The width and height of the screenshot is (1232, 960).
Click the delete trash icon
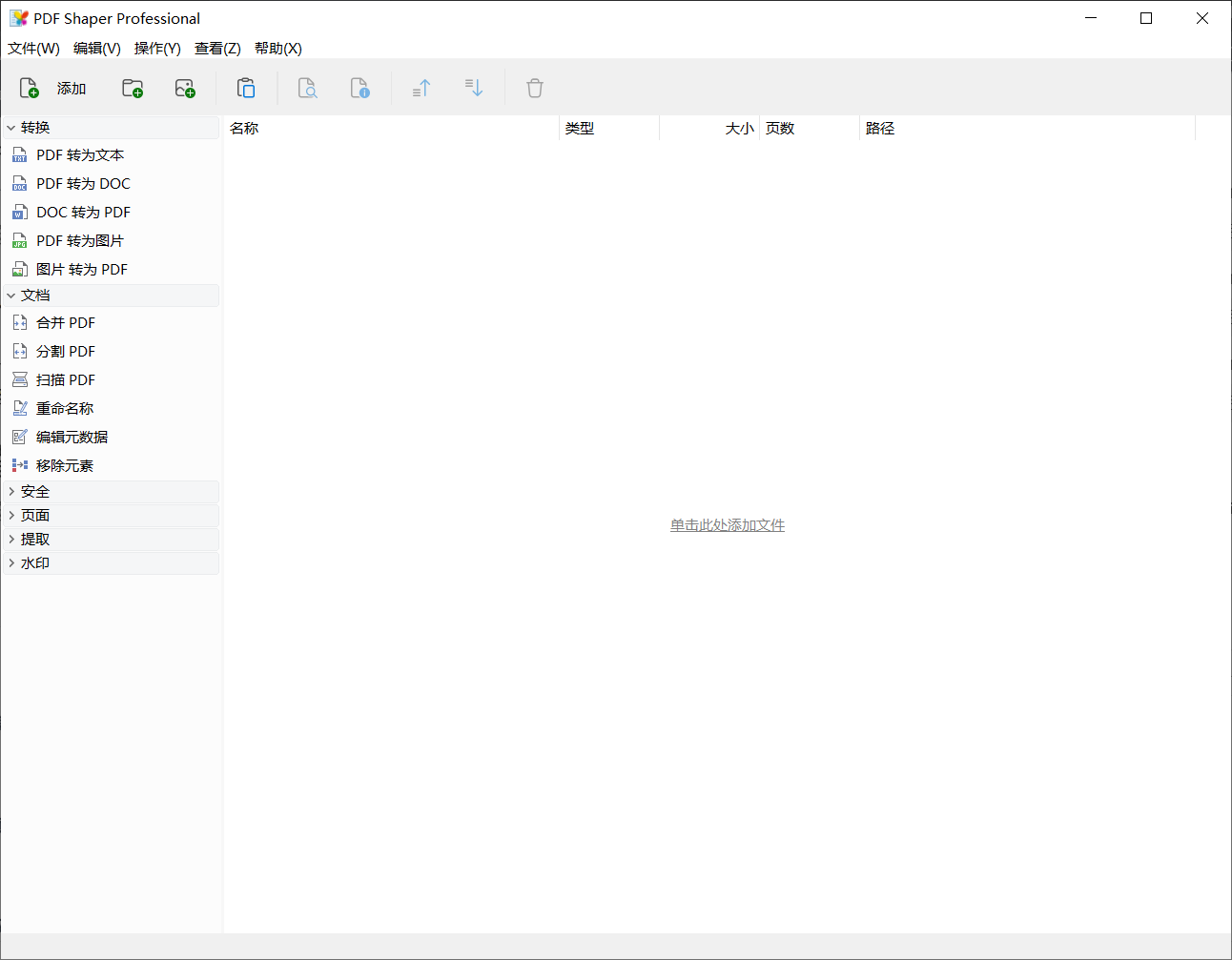(534, 88)
